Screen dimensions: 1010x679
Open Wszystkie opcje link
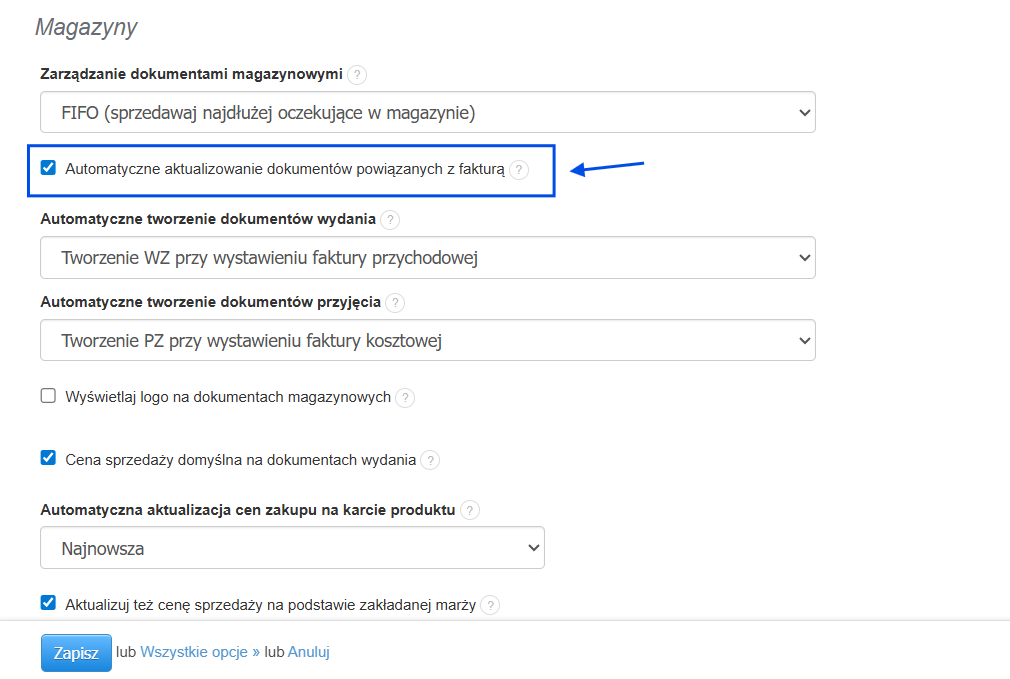pyautogui.click(x=191, y=652)
